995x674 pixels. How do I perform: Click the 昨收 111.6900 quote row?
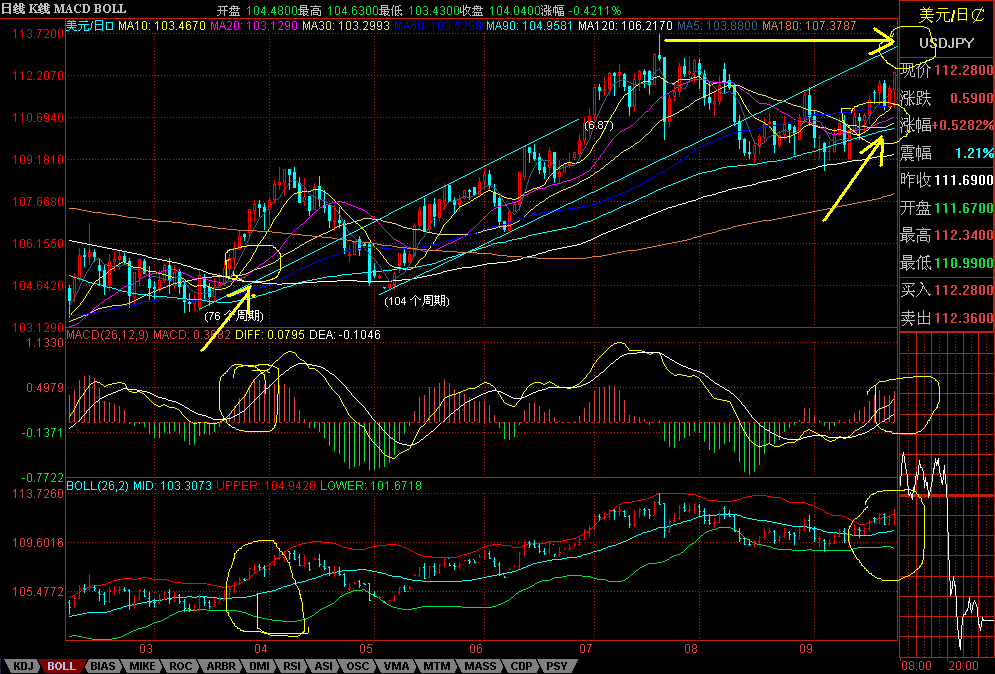tap(946, 180)
